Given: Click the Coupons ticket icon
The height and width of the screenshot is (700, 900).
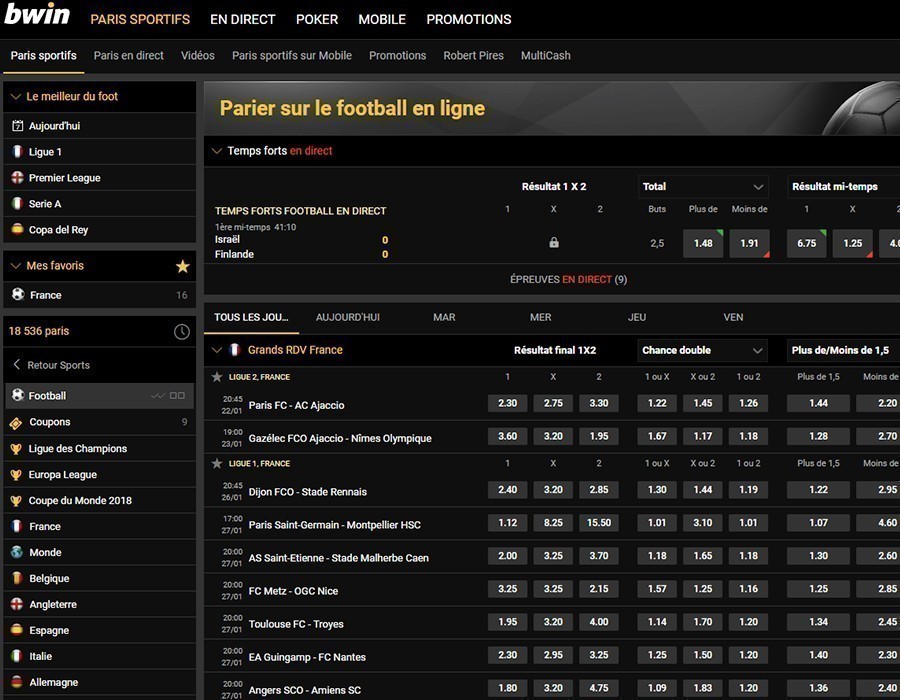Looking at the screenshot, I should pos(16,423).
